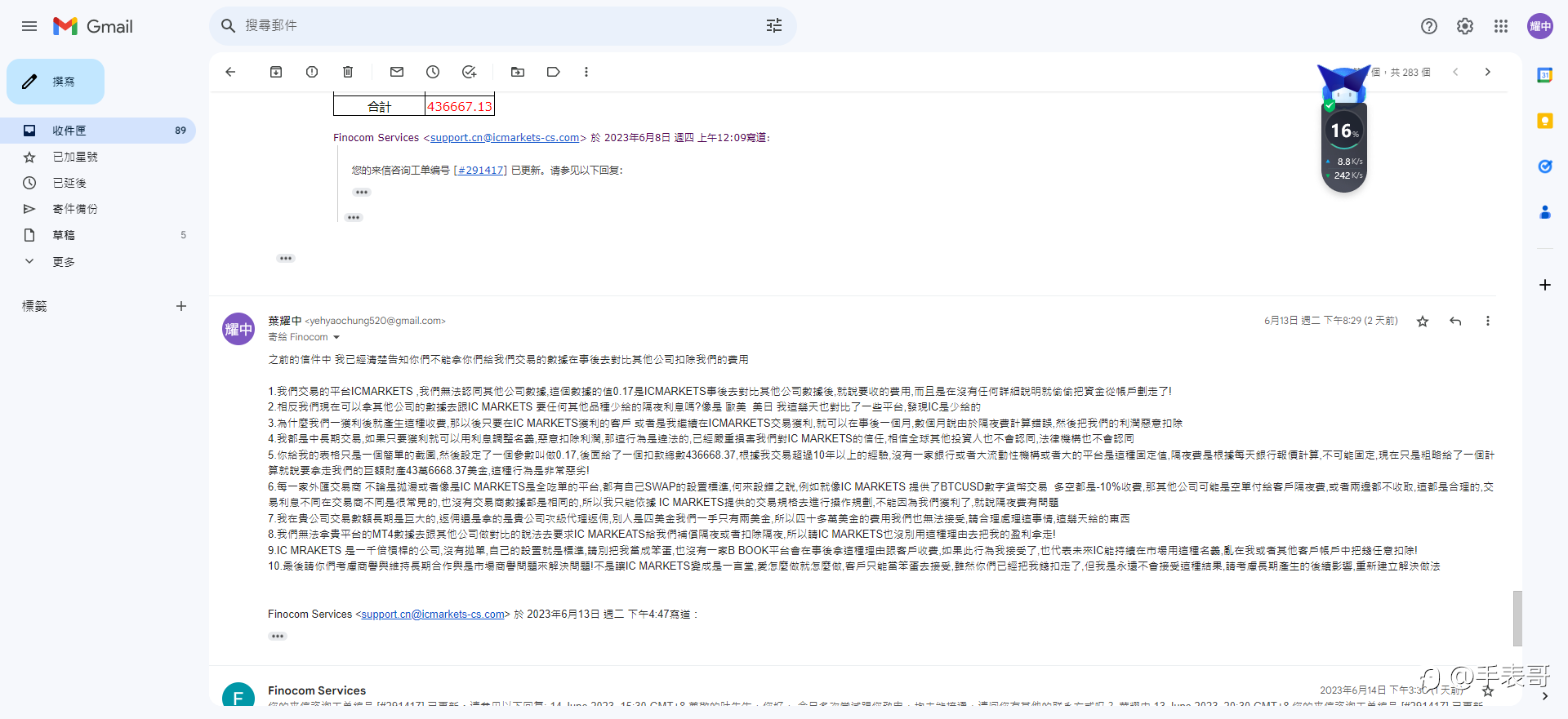
Task: Star the message from 葉耀中
Action: click(x=1423, y=322)
